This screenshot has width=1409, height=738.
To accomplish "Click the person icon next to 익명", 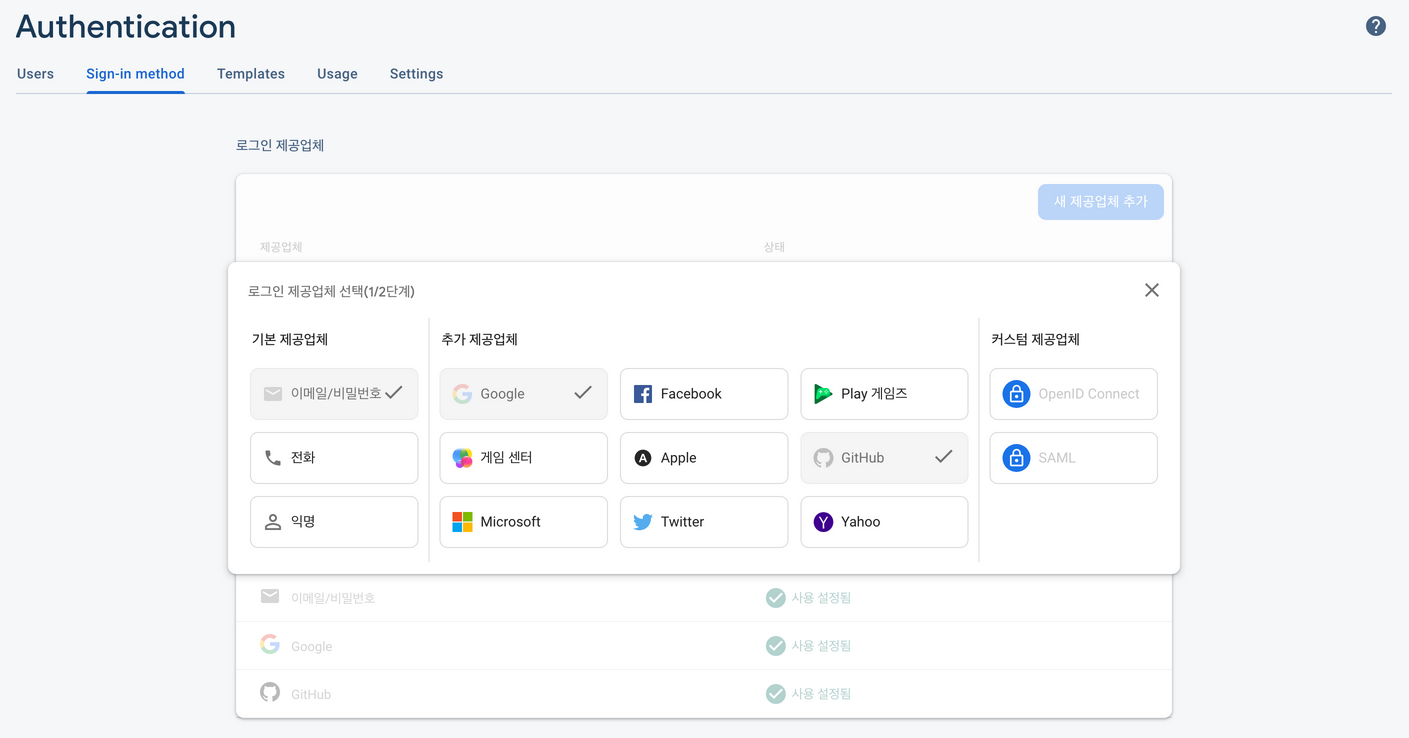I will [272, 522].
